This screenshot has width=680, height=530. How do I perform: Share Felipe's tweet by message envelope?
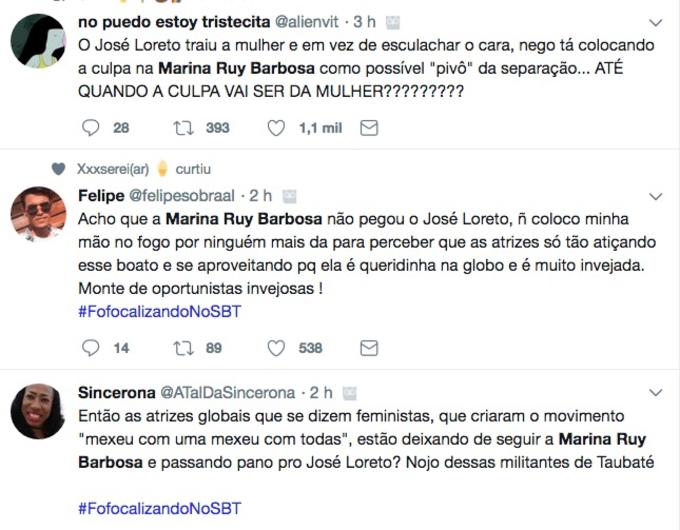[x=369, y=348]
